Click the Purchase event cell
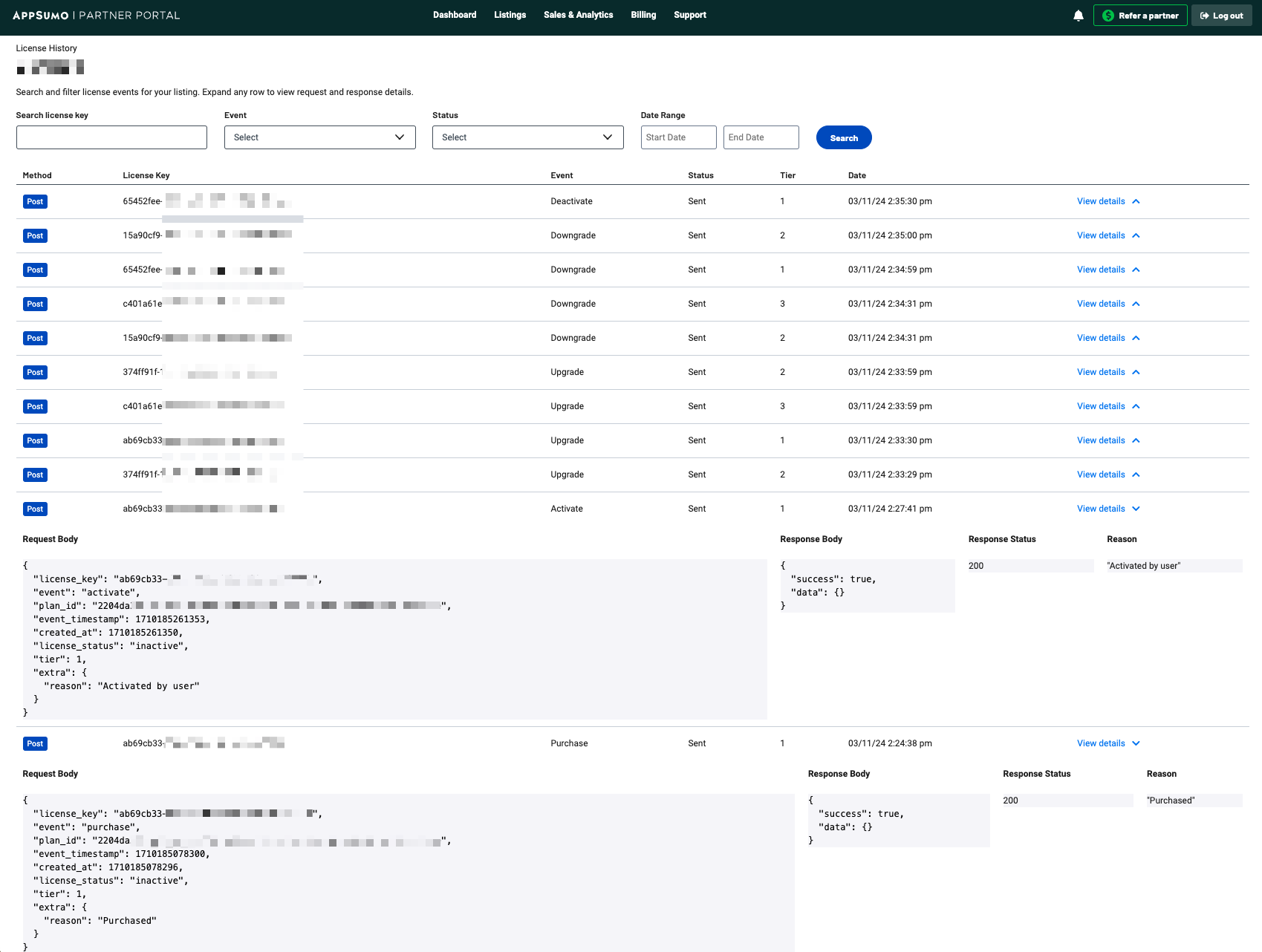1262x952 pixels. pos(569,743)
